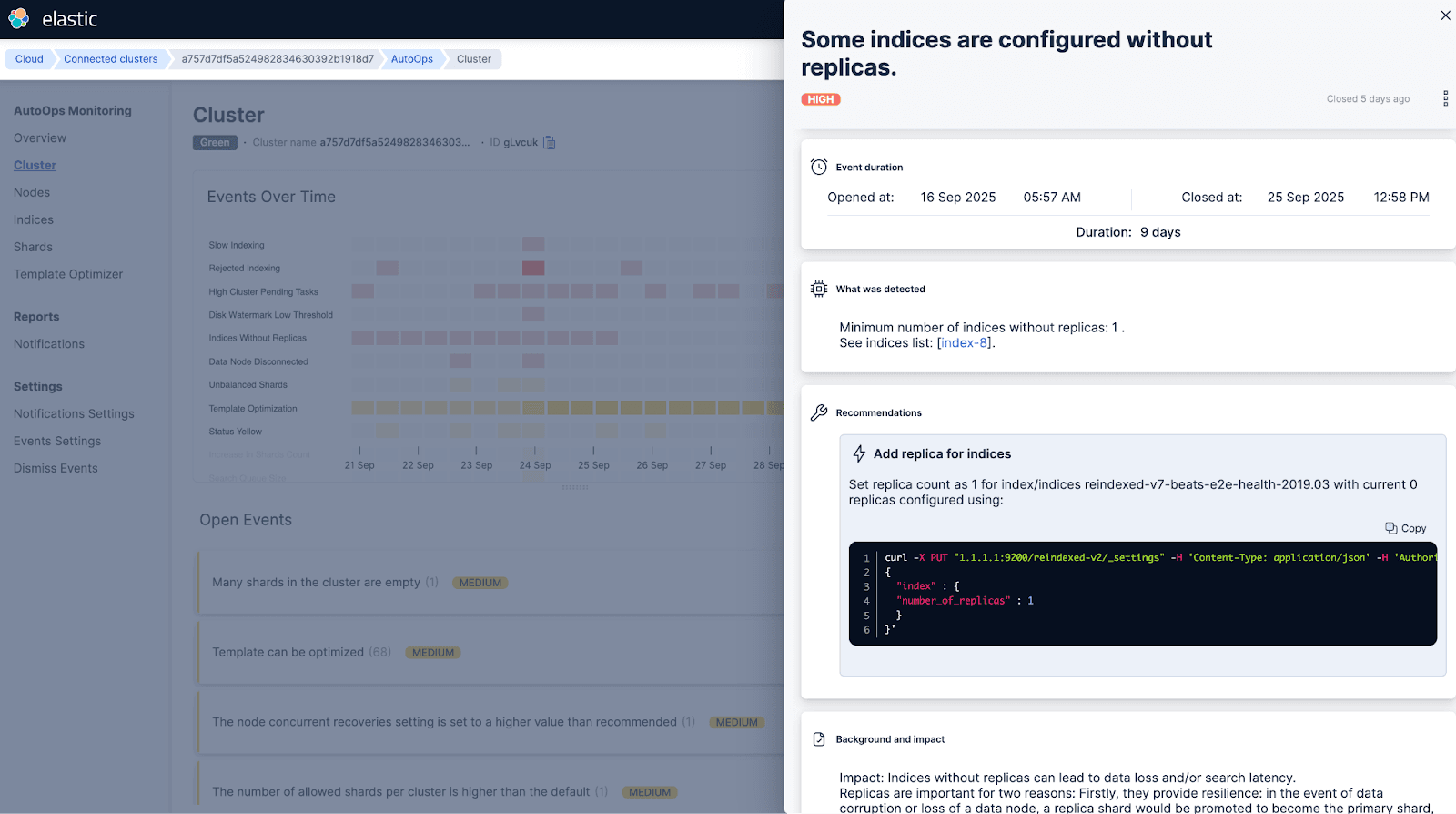The height and width of the screenshot is (814, 1456).
Task: Expand Many shards in cluster are empty event
Action: click(x=316, y=583)
